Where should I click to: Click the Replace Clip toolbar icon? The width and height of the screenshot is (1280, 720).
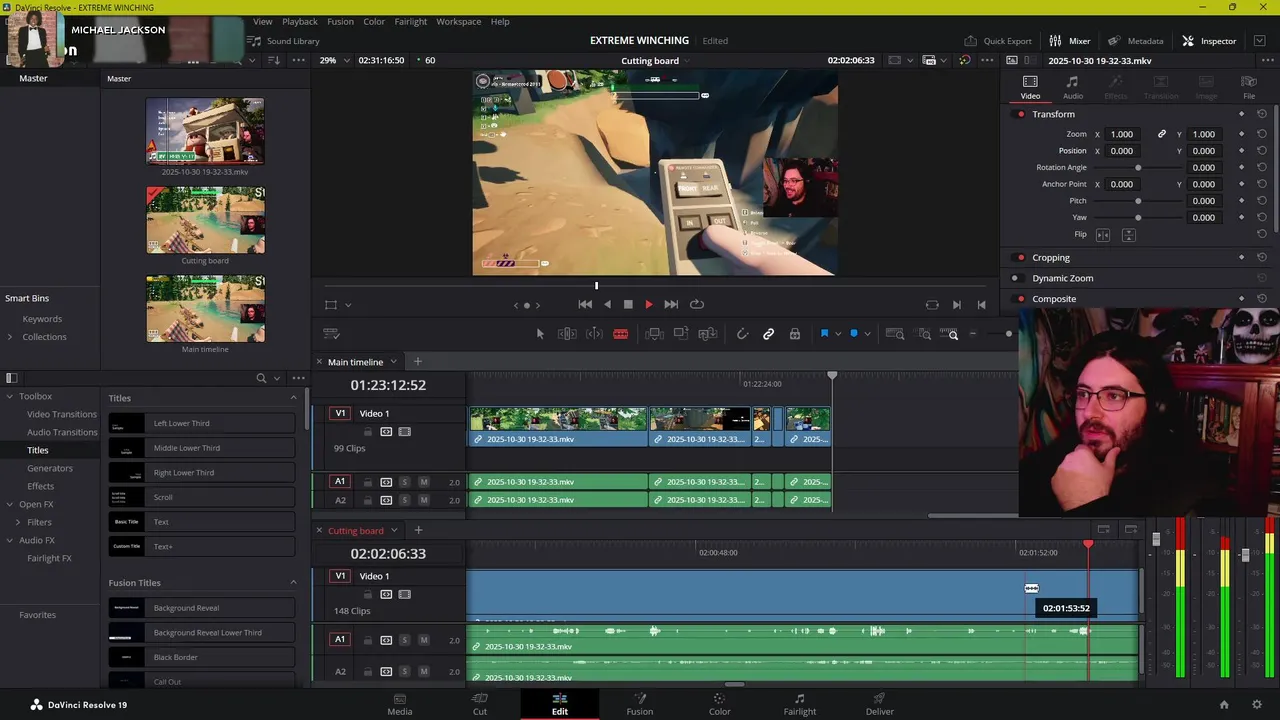point(708,334)
